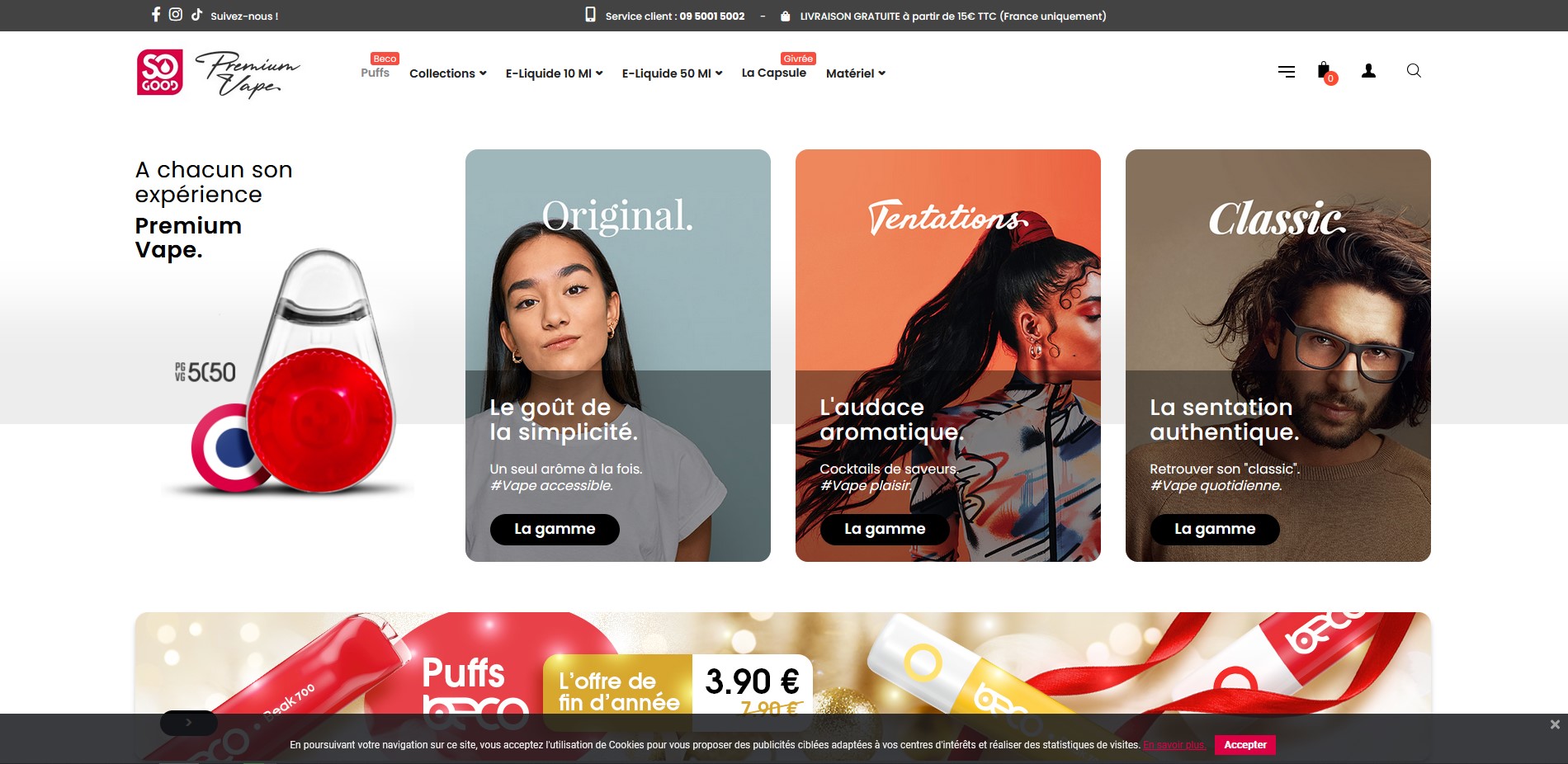Open the hamburger menu icon

coord(1286,72)
